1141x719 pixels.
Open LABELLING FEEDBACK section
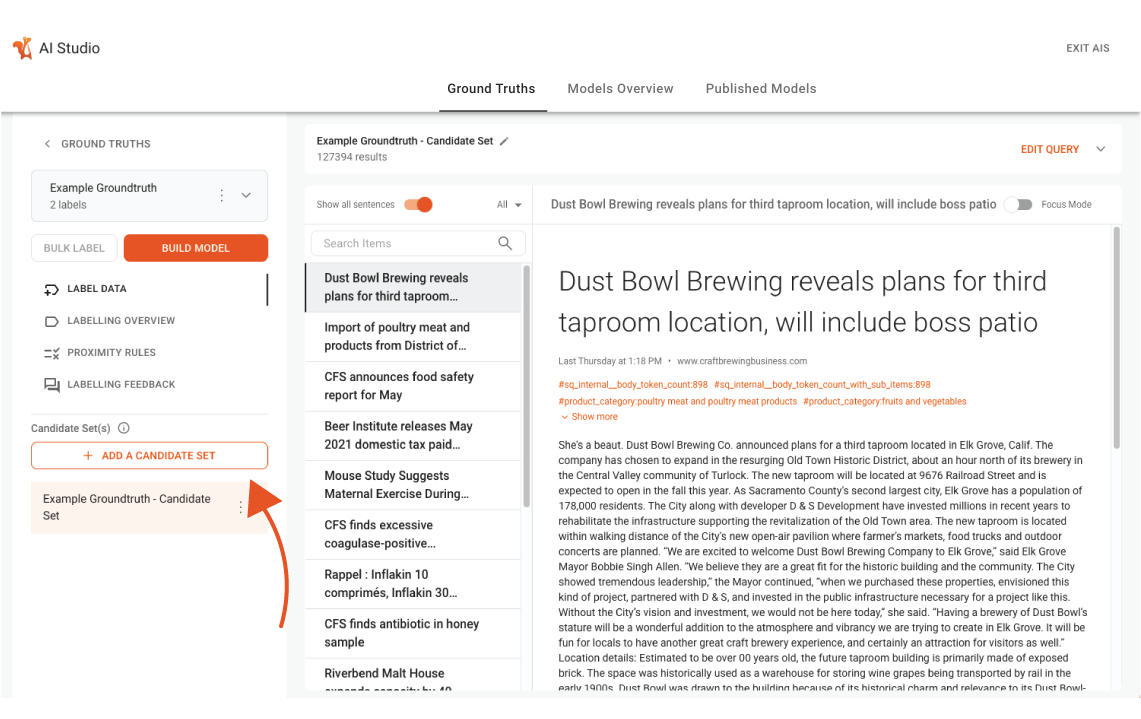coord(122,385)
